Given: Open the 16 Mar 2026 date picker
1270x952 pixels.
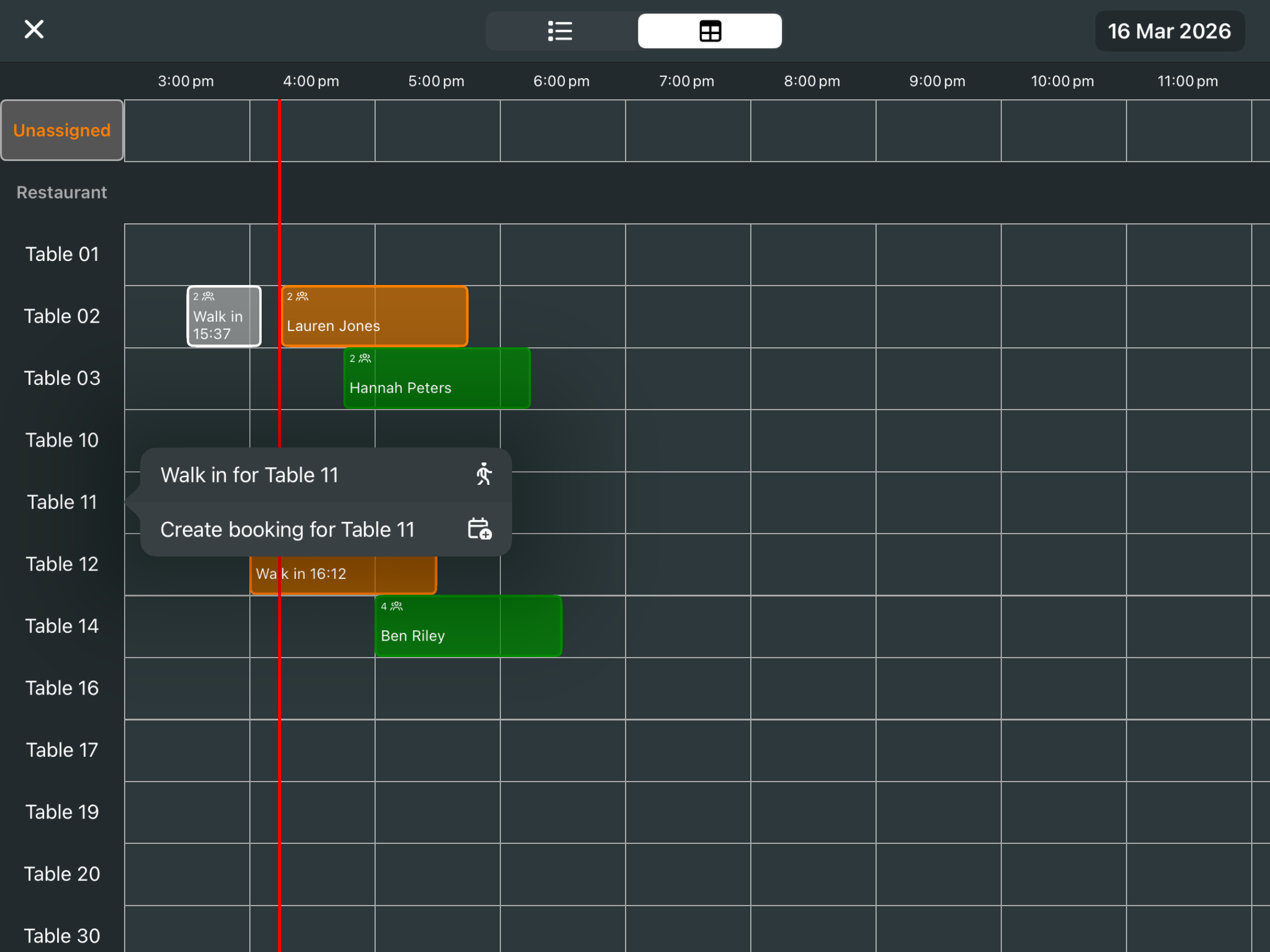Looking at the screenshot, I should [x=1169, y=31].
